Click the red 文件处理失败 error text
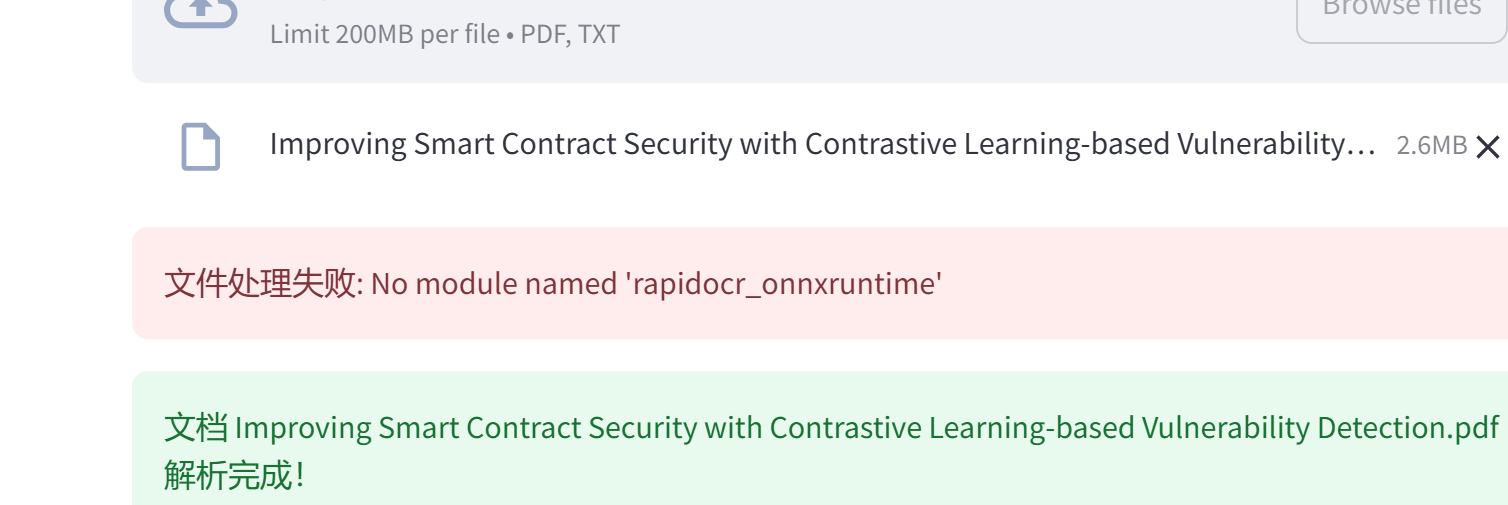The image size is (1508, 505). click(261, 284)
